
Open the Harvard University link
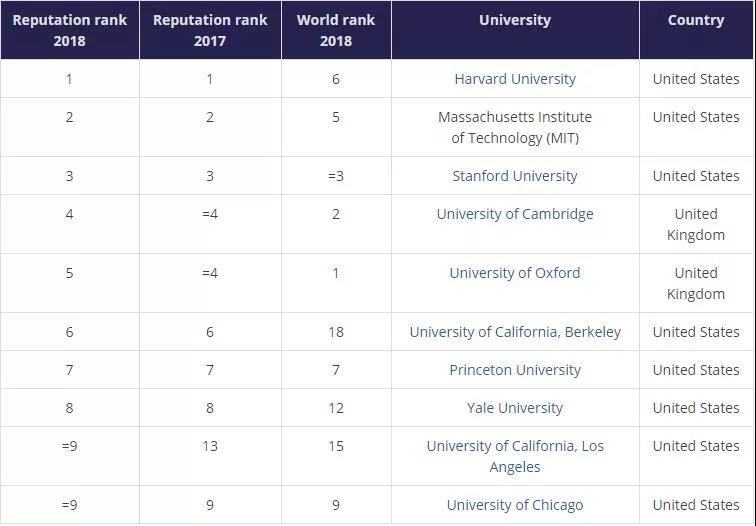tap(515, 79)
